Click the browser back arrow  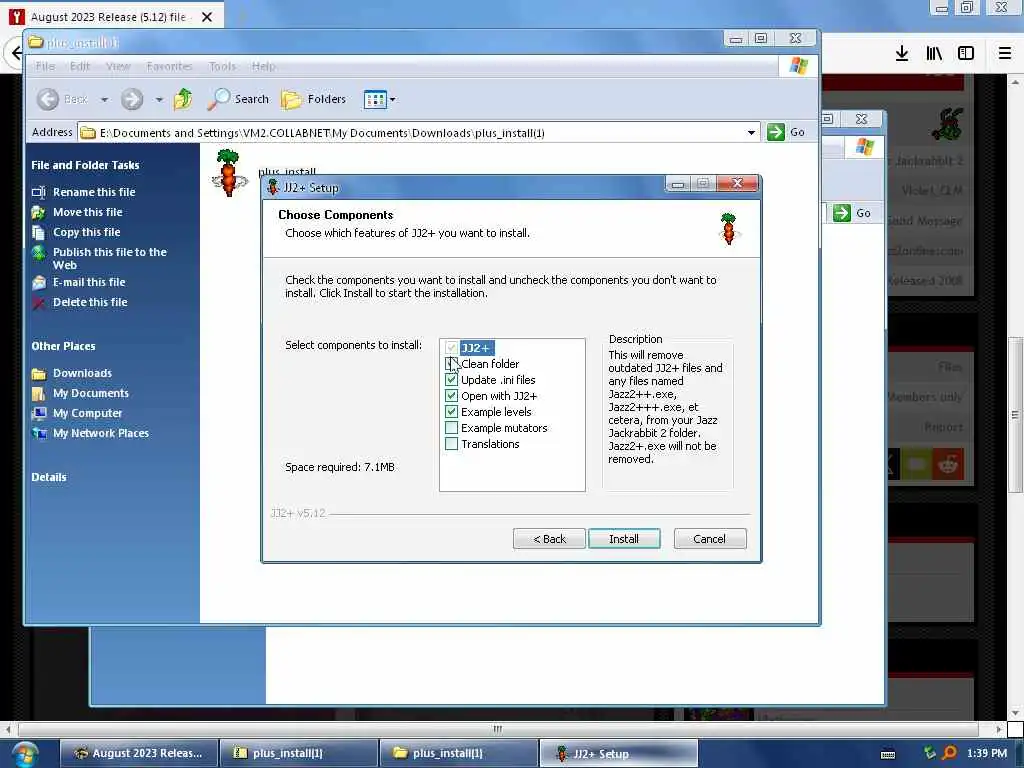click(x=16, y=52)
